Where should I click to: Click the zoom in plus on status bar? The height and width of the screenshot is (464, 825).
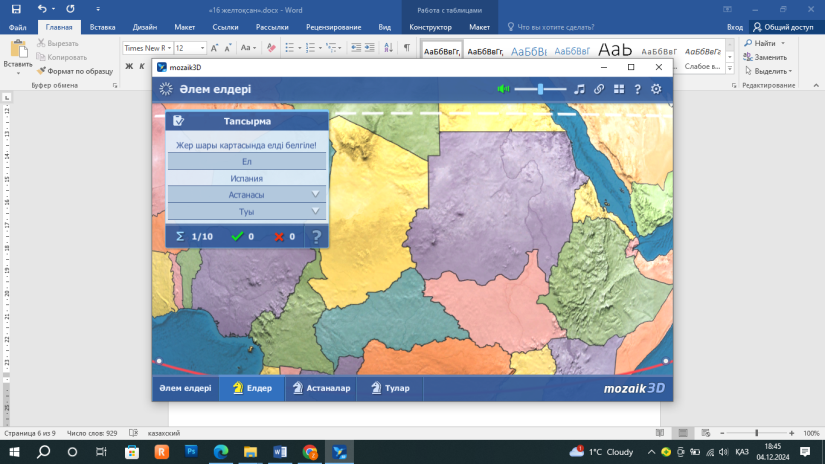click(792, 433)
